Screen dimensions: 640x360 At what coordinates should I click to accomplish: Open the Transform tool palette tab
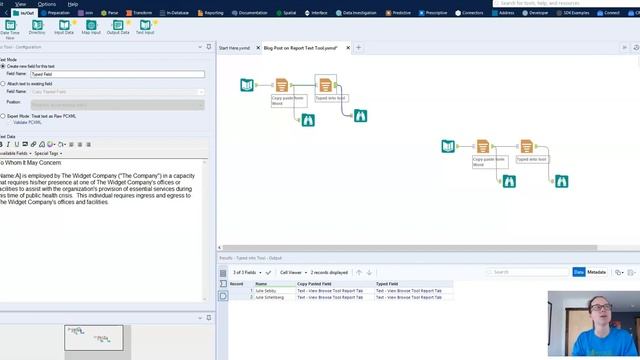(x=139, y=13)
